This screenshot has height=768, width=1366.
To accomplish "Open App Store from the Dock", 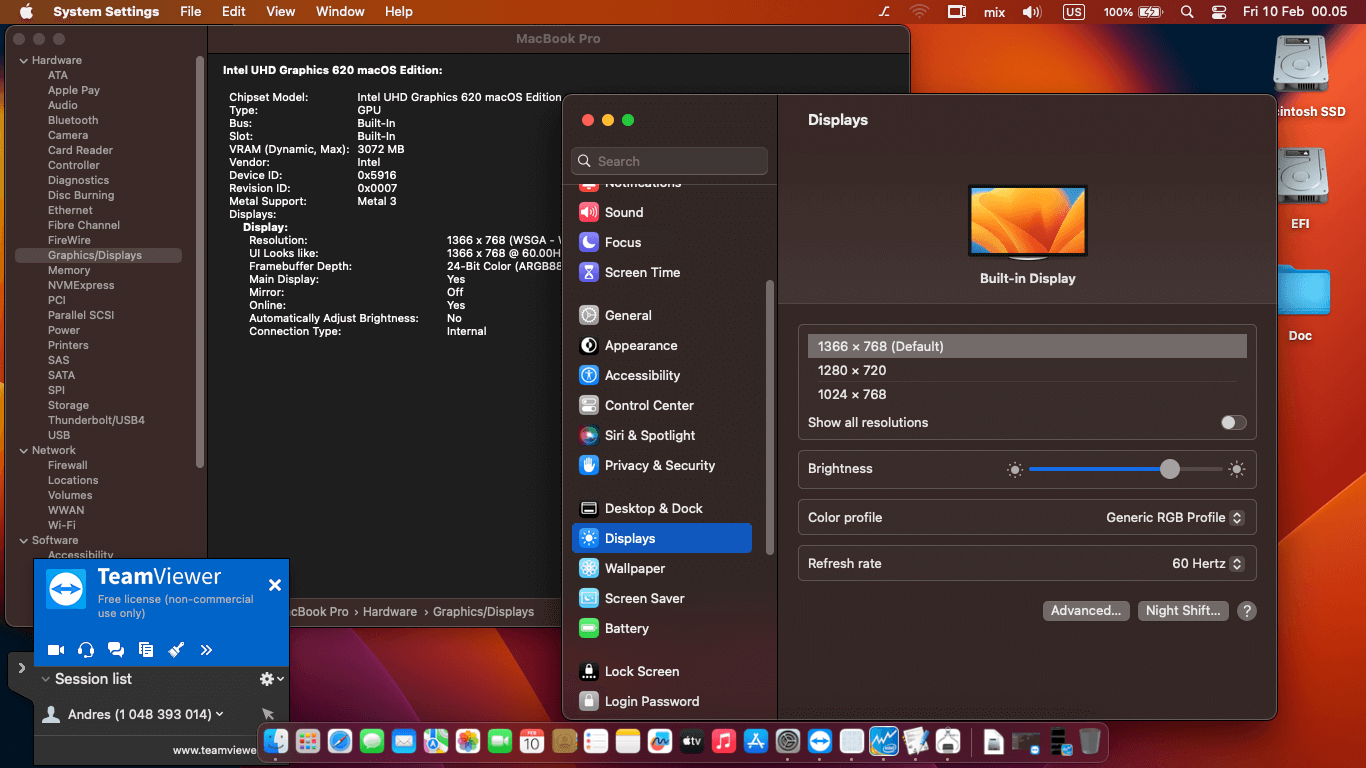I will pos(756,741).
